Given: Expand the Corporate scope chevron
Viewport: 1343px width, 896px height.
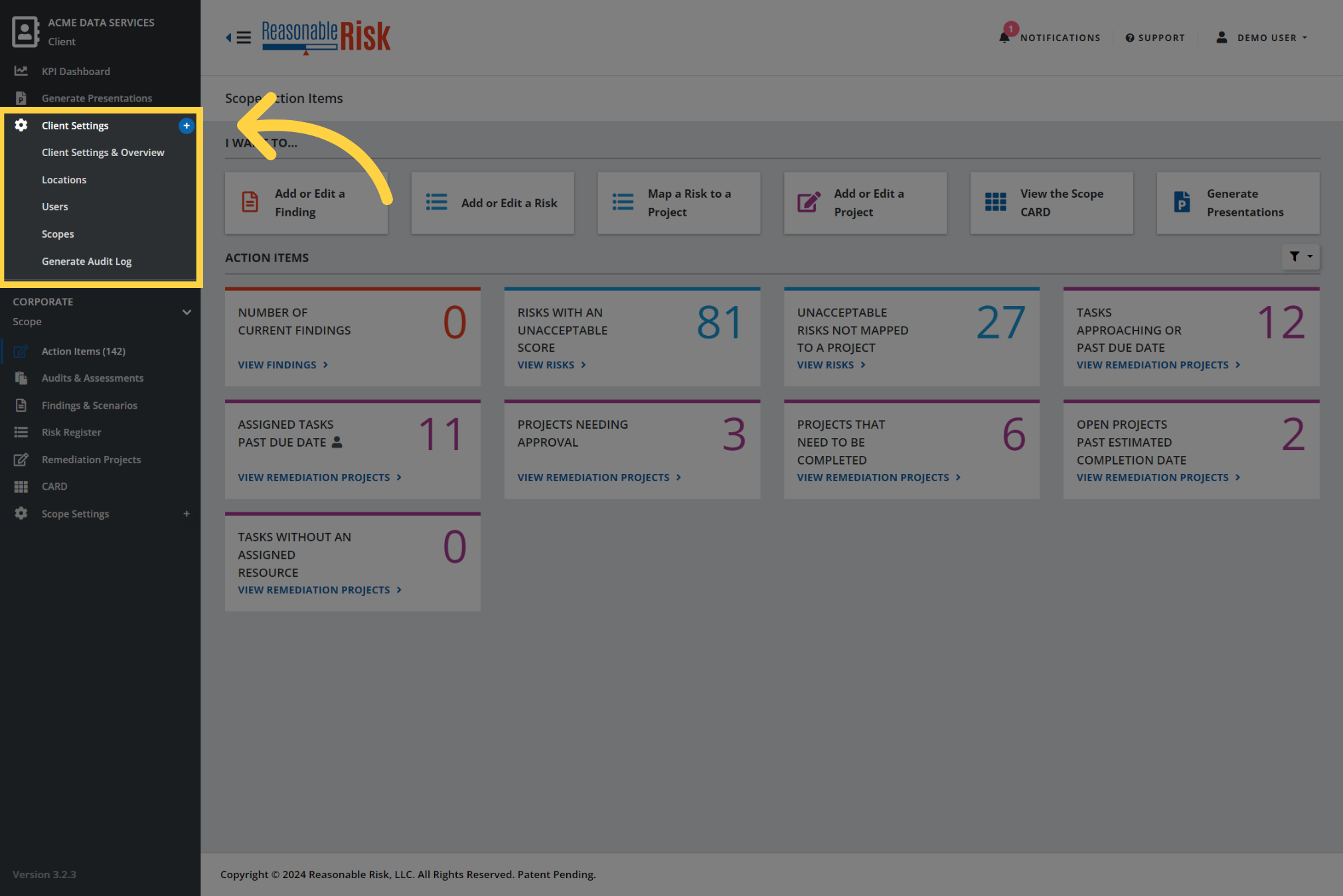Looking at the screenshot, I should (x=187, y=312).
